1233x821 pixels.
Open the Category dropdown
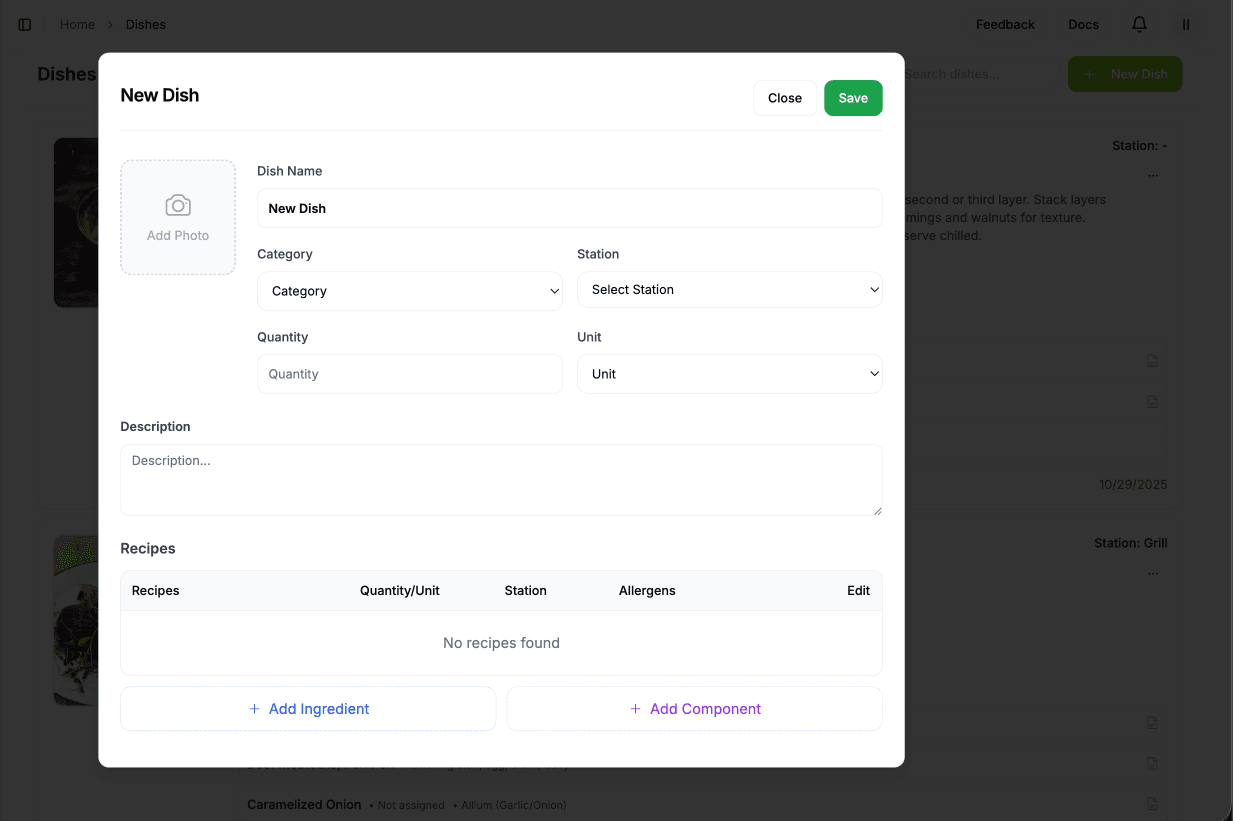coord(410,291)
